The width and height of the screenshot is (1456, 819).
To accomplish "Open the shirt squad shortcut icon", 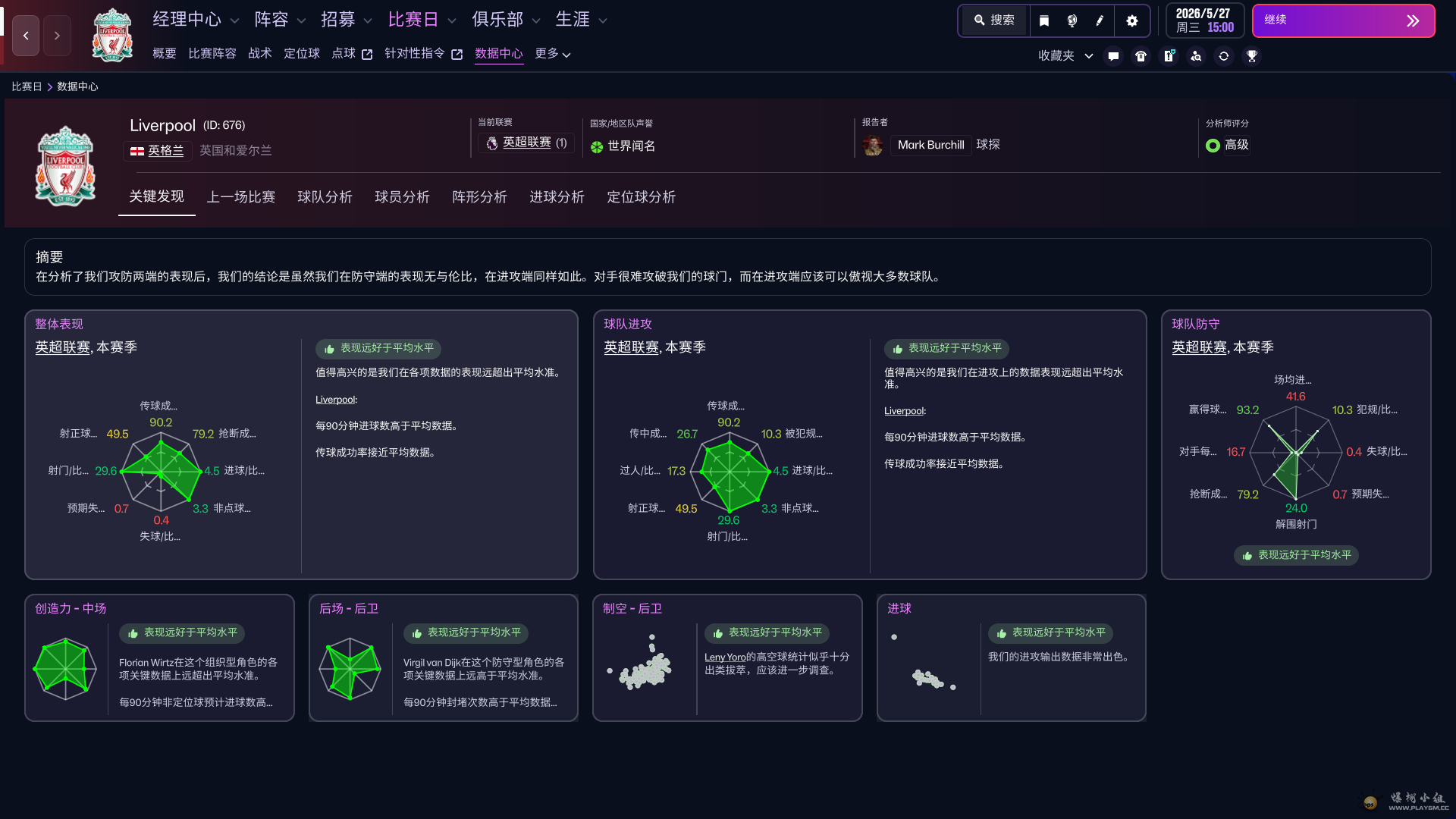I will [1141, 56].
